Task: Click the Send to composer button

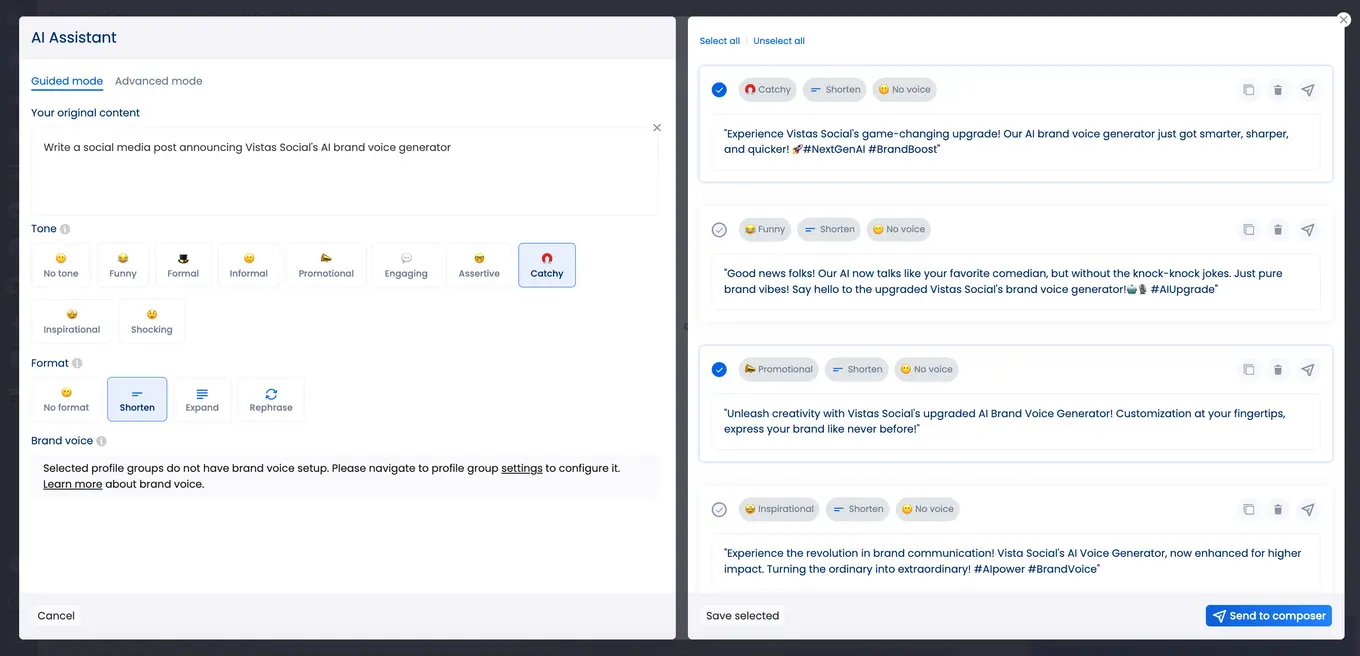Action: pos(1268,616)
